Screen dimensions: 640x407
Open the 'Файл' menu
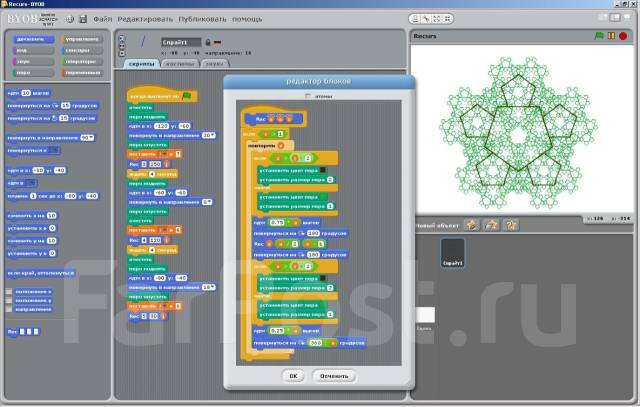[102, 18]
